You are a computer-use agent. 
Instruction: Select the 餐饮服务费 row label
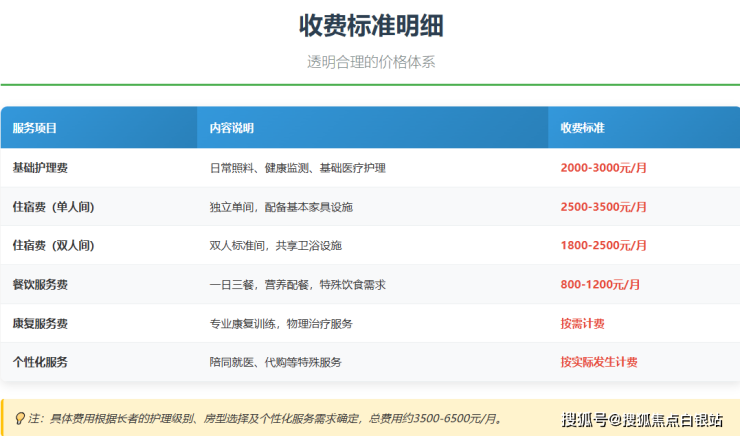coord(40,285)
